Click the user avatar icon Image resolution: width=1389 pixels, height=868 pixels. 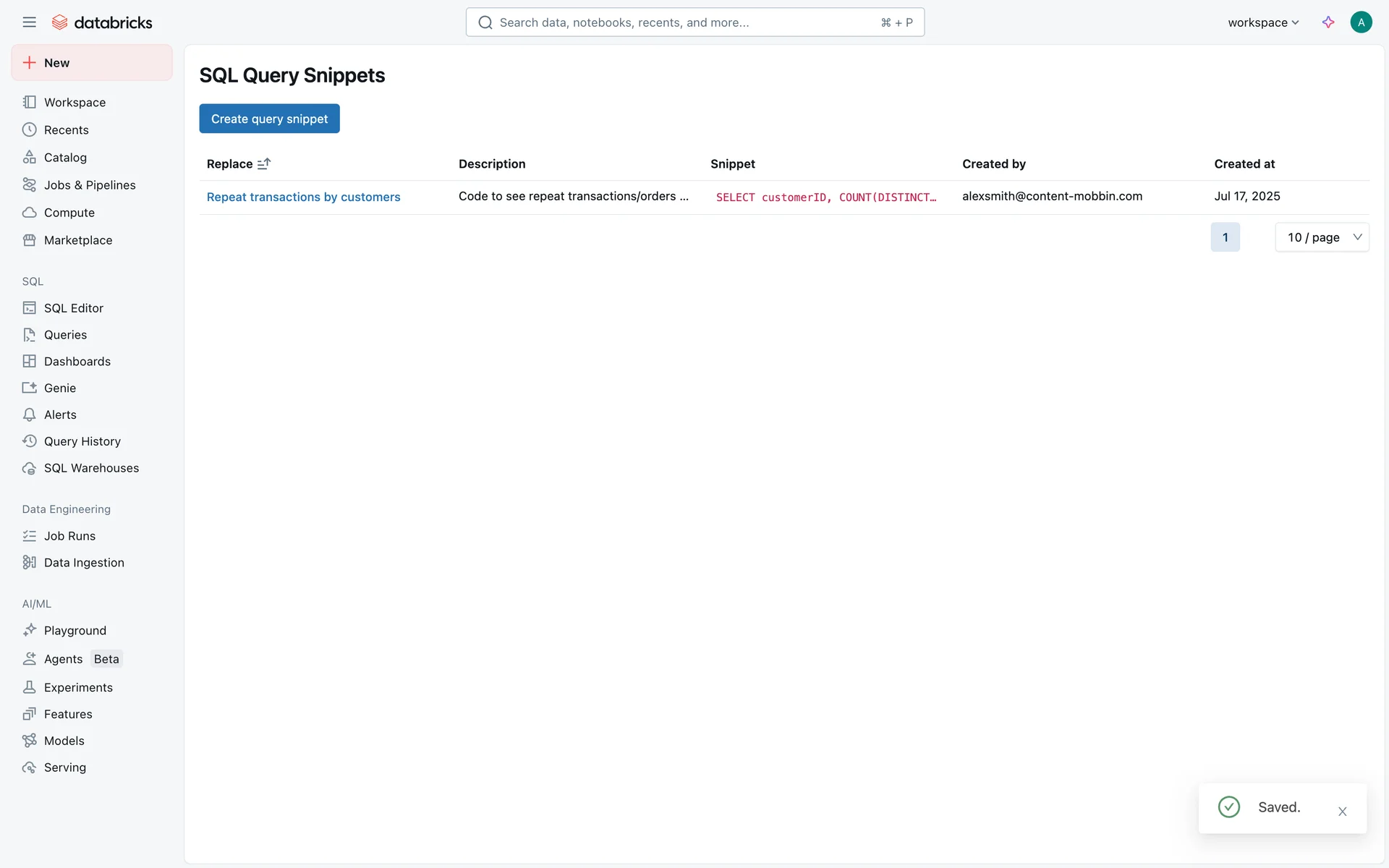tap(1361, 22)
